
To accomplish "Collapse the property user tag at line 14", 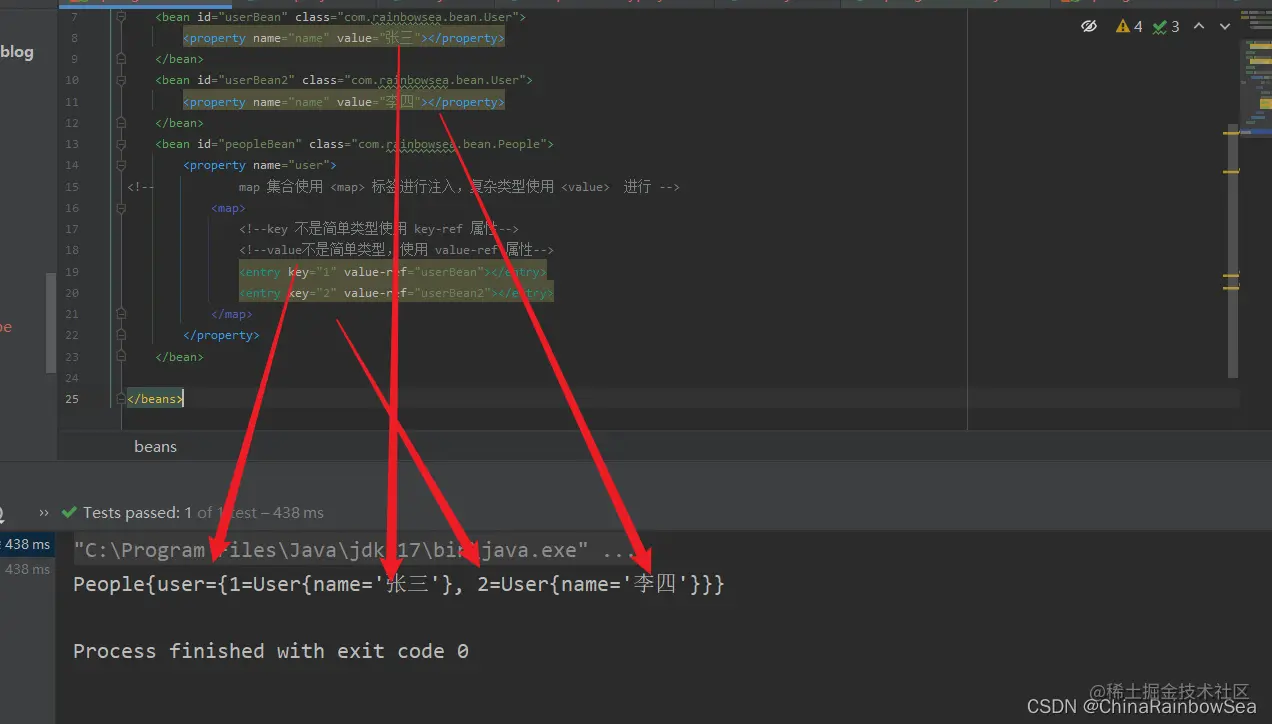I will coord(121,165).
